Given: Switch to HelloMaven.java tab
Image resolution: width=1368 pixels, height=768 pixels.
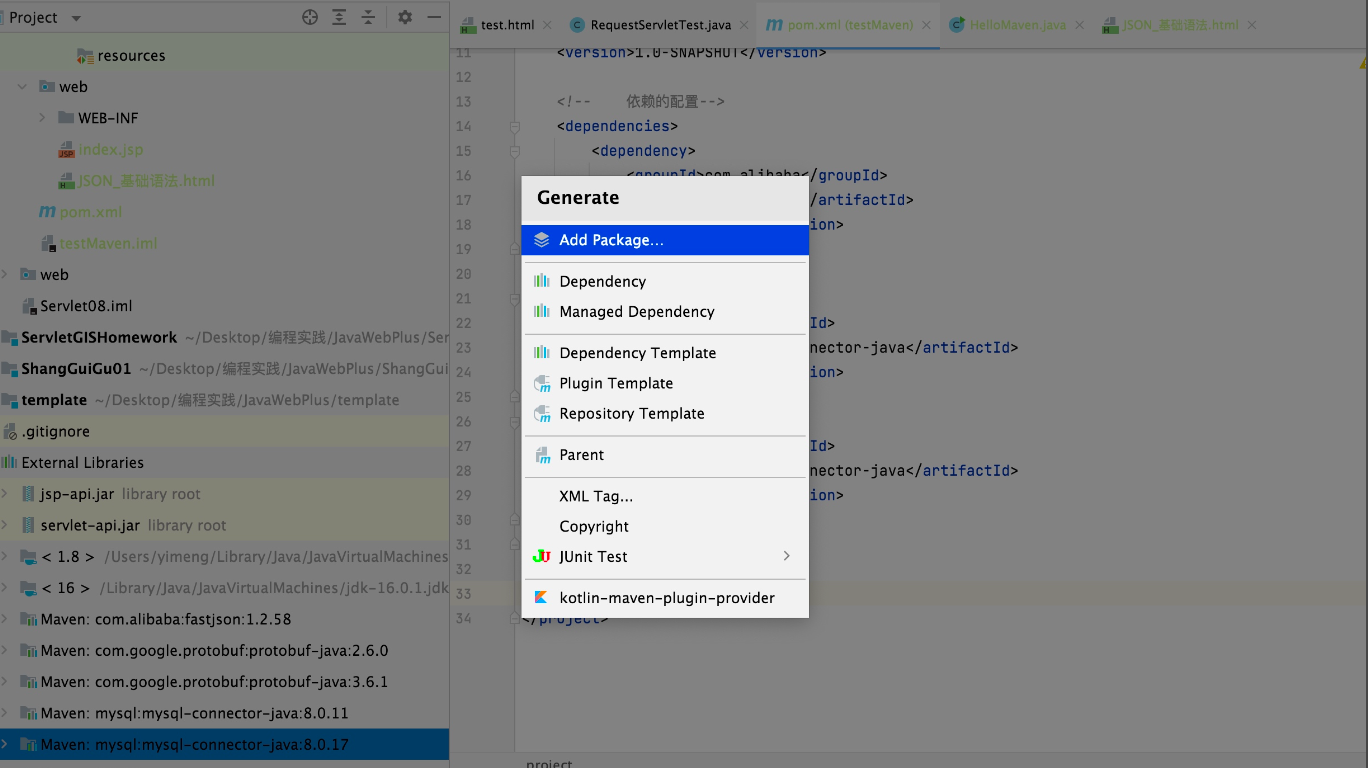Looking at the screenshot, I should 1018,25.
